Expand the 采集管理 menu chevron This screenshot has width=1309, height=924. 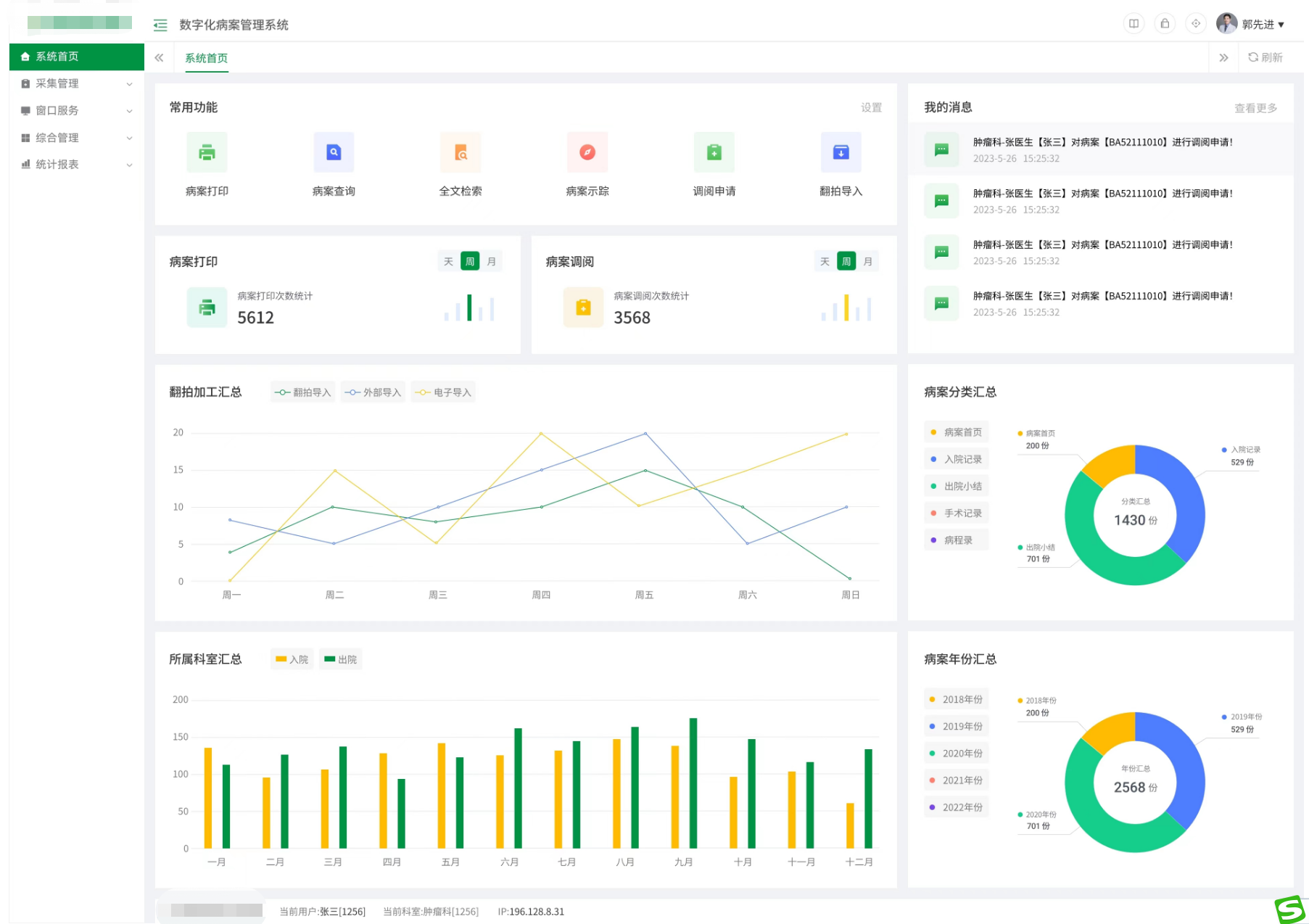click(x=129, y=84)
